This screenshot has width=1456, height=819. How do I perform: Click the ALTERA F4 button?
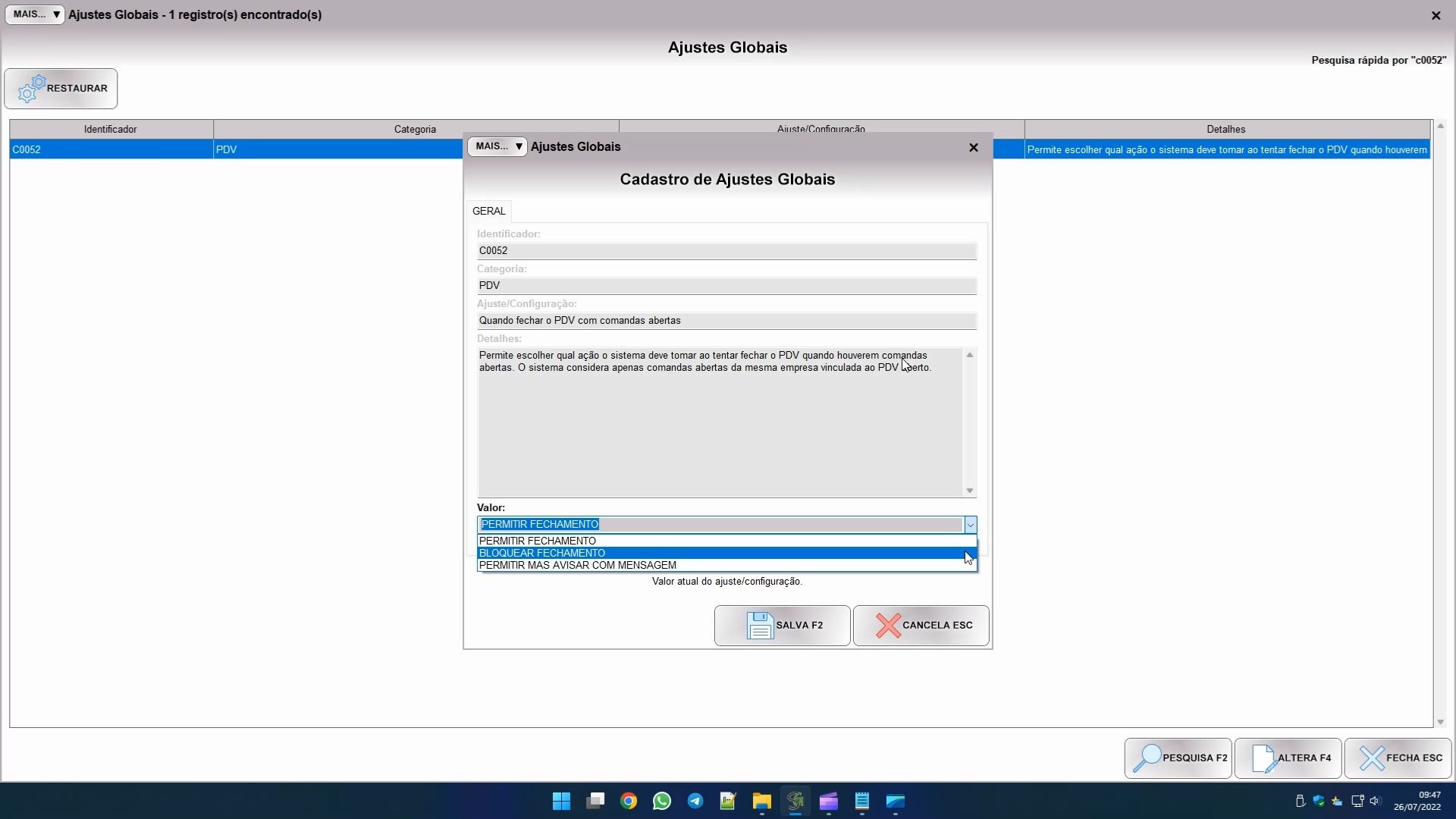click(x=1288, y=758)
